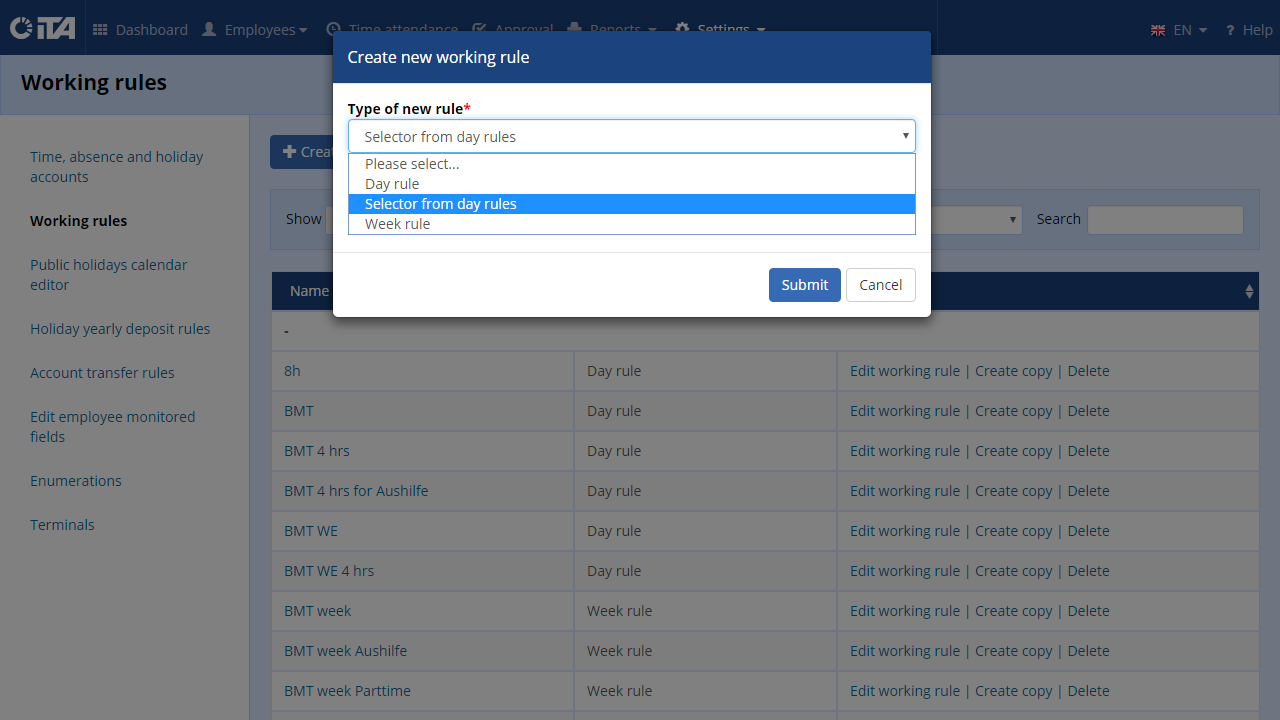Click the Dashboard grid icon
This screenshot has height=720, width=1280.
100,30
